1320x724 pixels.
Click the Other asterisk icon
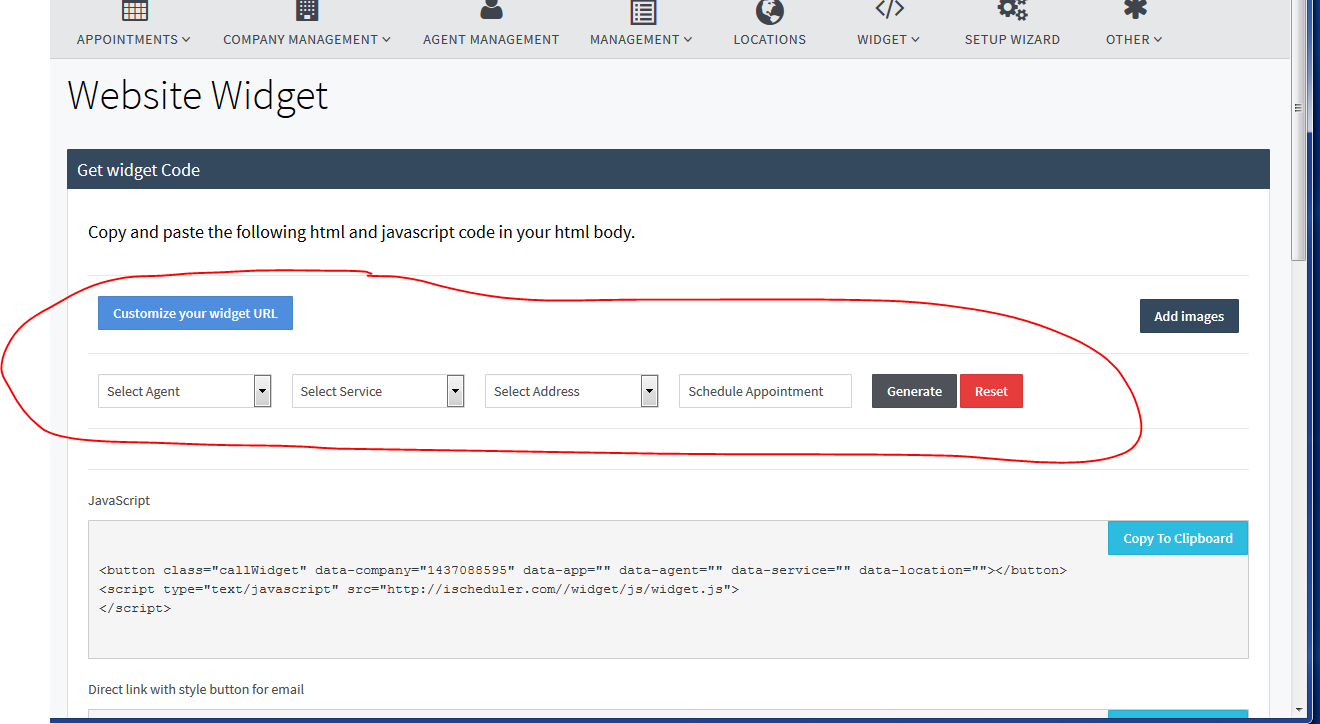tap(1135, 9)
